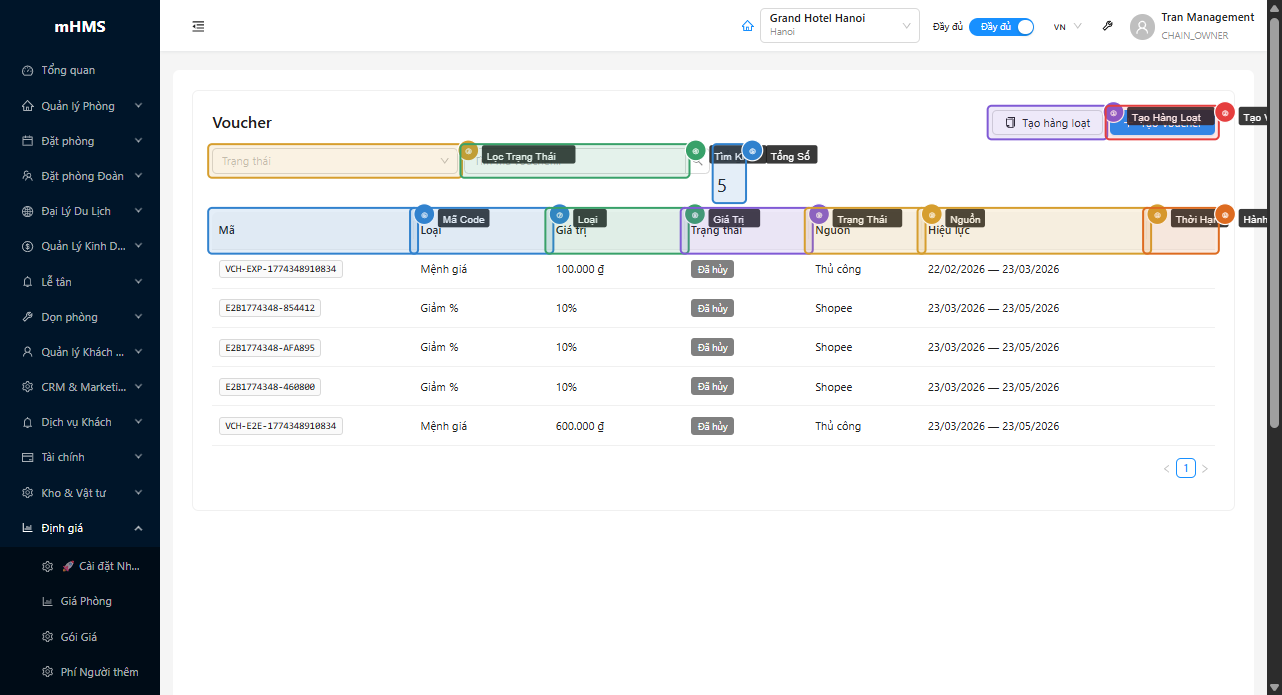Click the vertical page scrollbar
The width and height of the screenshot is (1282, 695).
coord(1274,230)
